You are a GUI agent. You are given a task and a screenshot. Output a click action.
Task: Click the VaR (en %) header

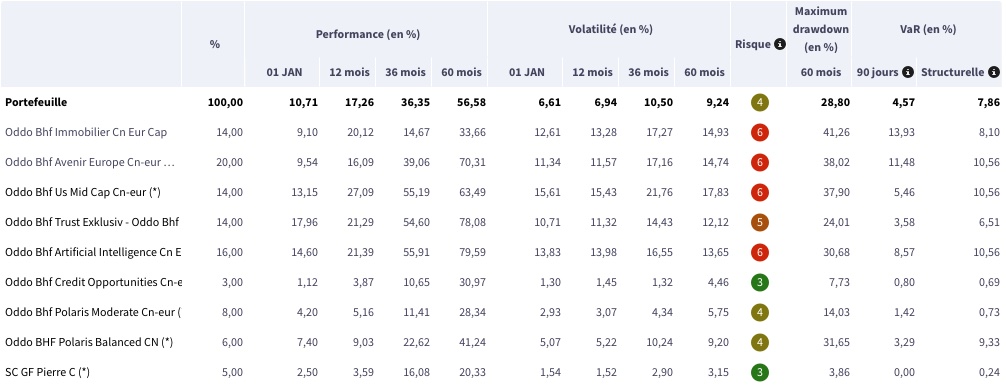[928, 30]
